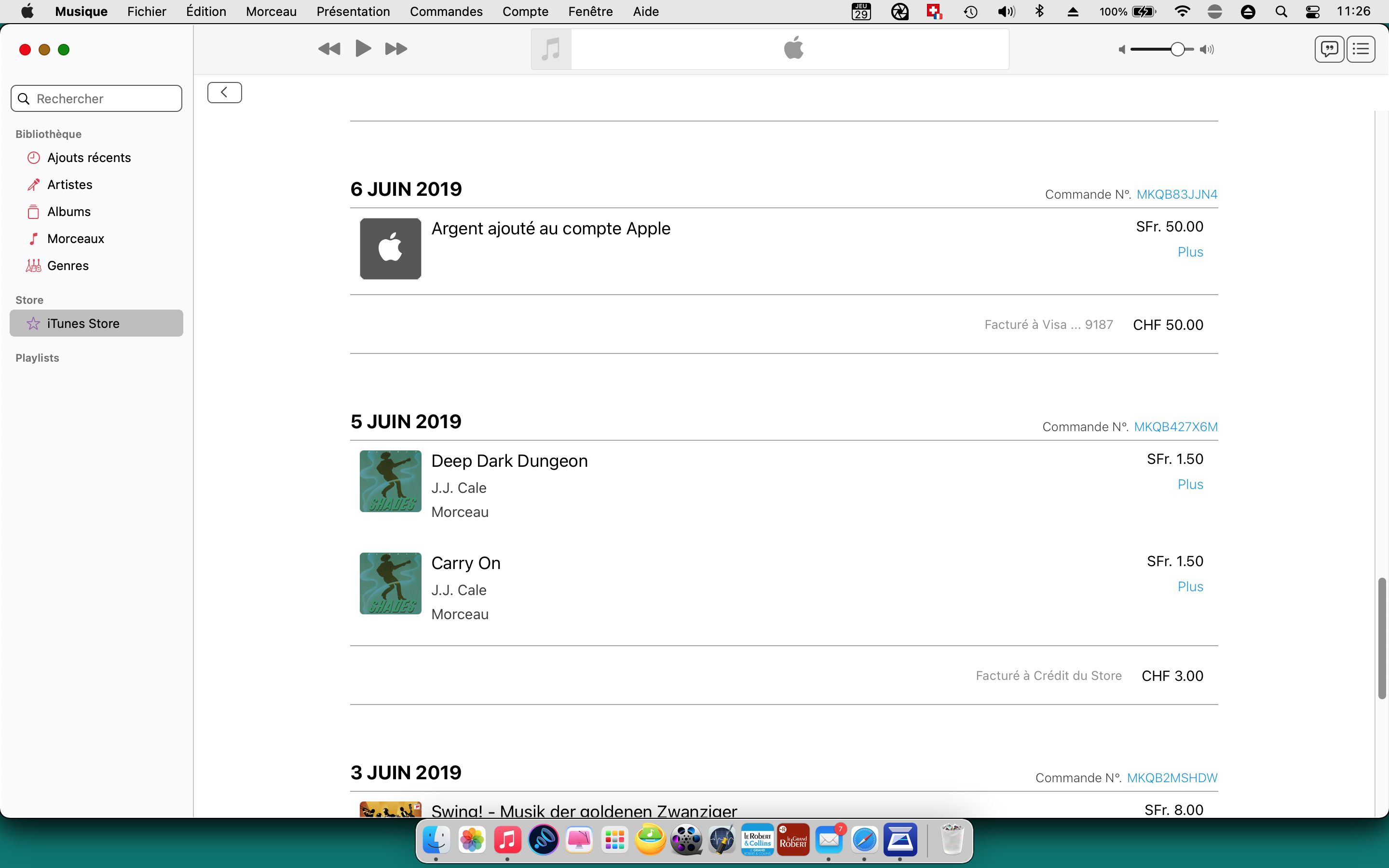Open the lyrics panel icon
The width and height of the screenshot is (1389, 868).
[x=1329, y=49]
